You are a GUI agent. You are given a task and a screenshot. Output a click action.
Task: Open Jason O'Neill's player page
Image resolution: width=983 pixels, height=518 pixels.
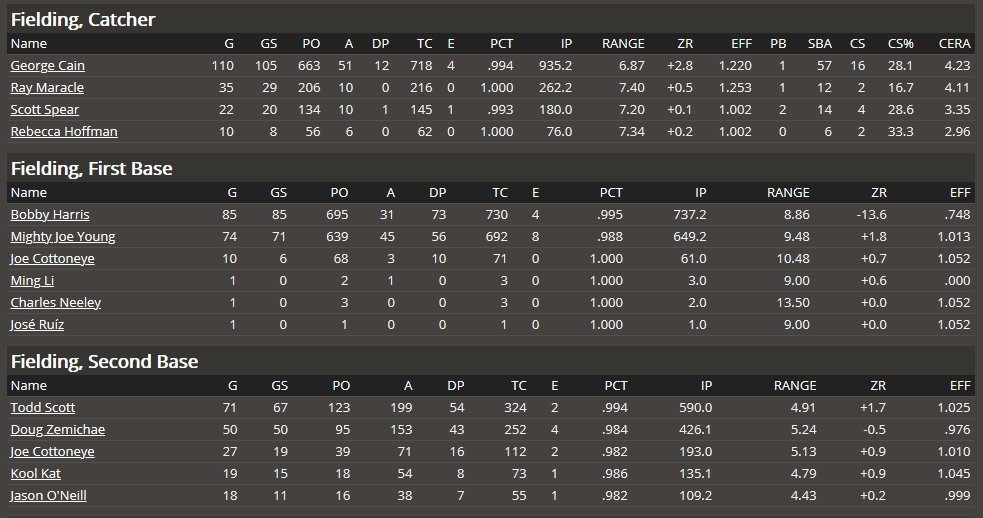[47, 496]
